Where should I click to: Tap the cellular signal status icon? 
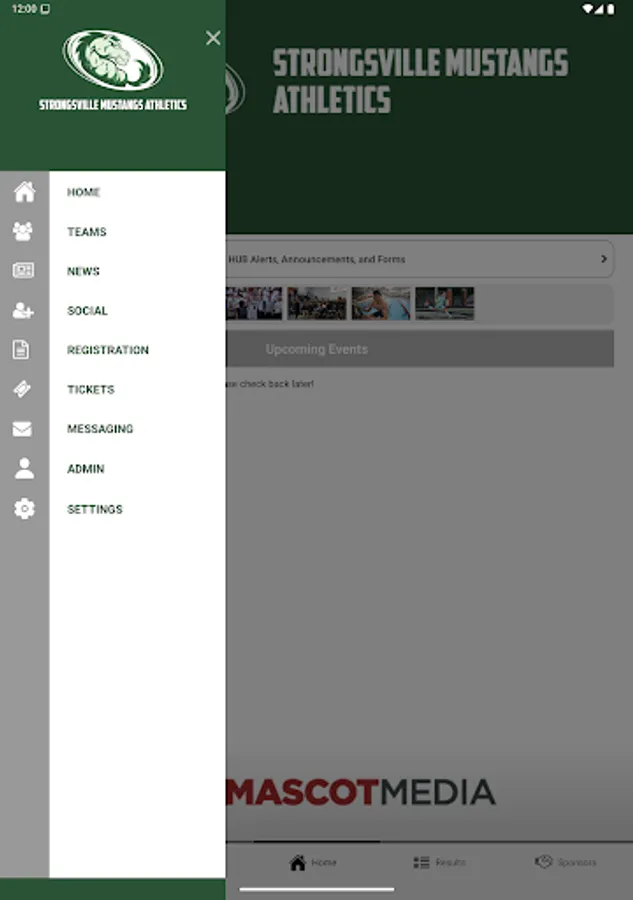point(599,9)
